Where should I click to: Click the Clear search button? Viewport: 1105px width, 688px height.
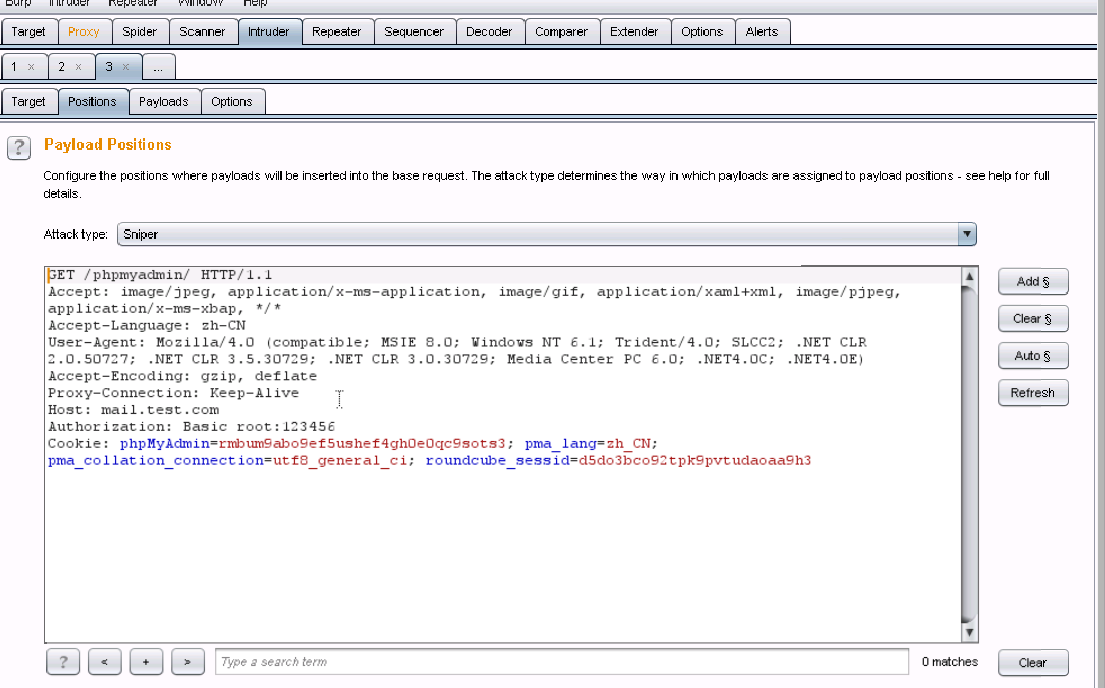[1033, 663]
